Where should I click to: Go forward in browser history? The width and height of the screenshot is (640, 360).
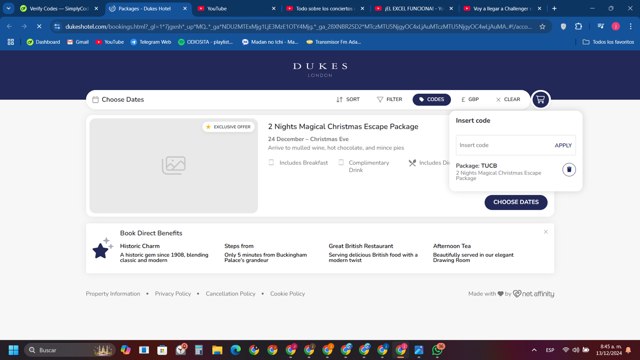pos(24,27)
